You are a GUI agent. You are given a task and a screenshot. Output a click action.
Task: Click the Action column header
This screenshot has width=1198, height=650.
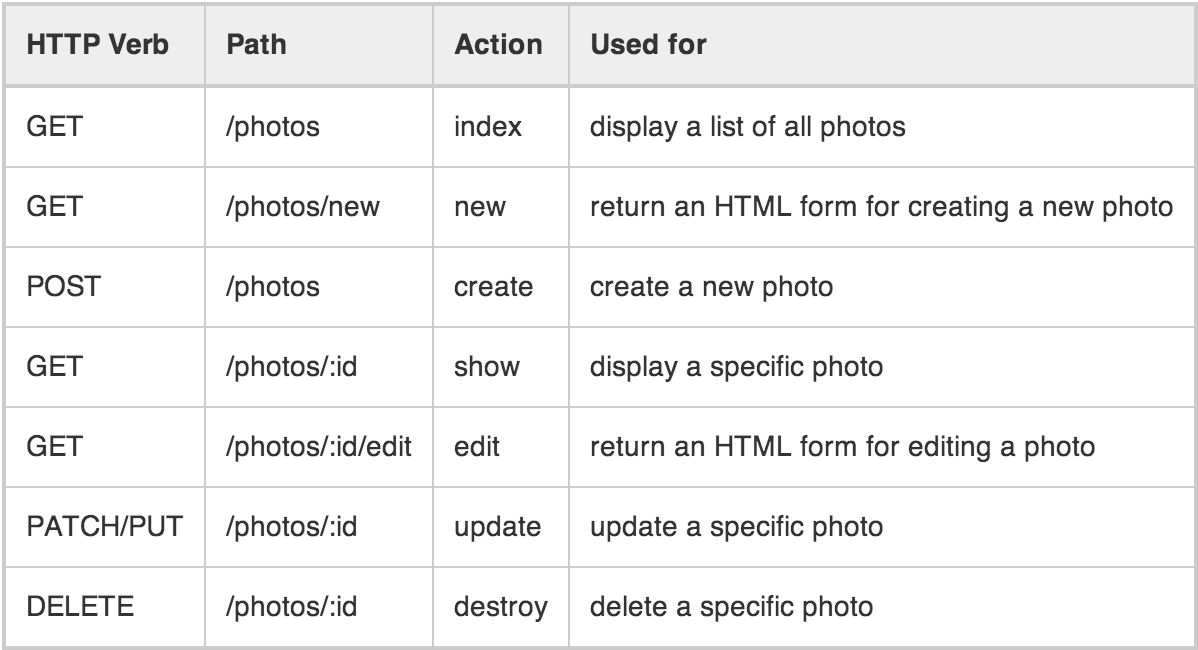pos(498,44)
